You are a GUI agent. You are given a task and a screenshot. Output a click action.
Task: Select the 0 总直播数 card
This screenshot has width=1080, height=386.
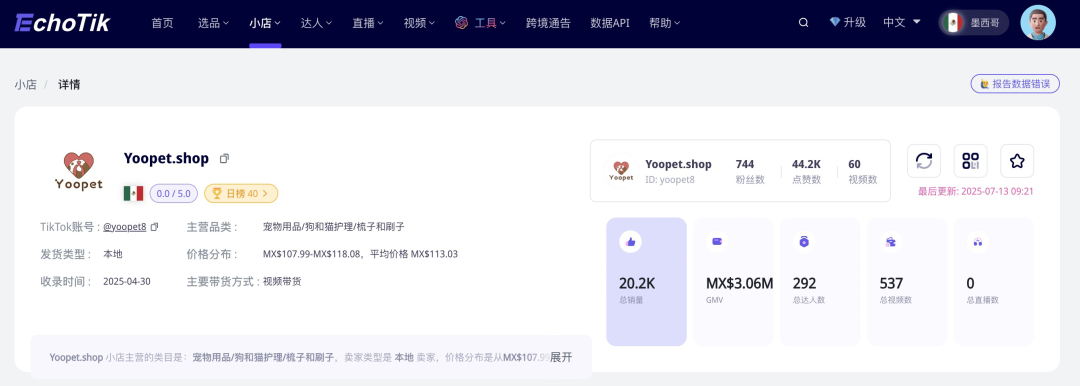coord(994,281)
